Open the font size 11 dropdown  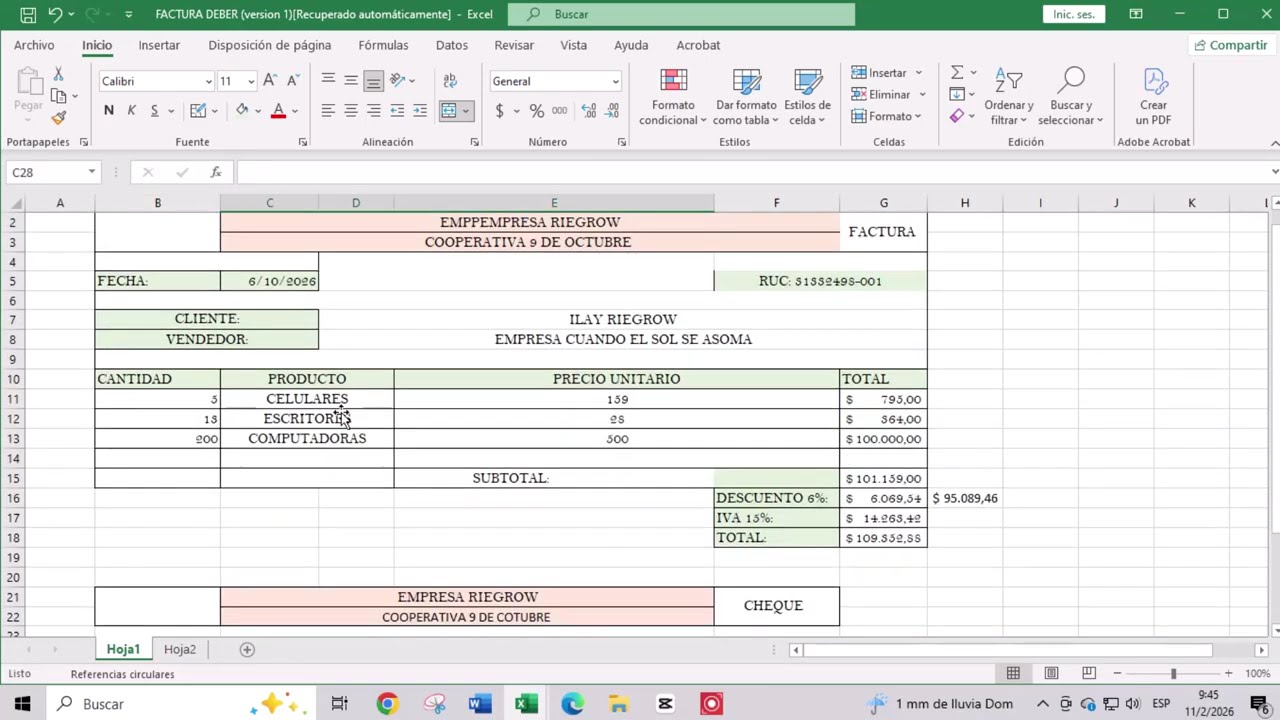click(x=250, y=82)
